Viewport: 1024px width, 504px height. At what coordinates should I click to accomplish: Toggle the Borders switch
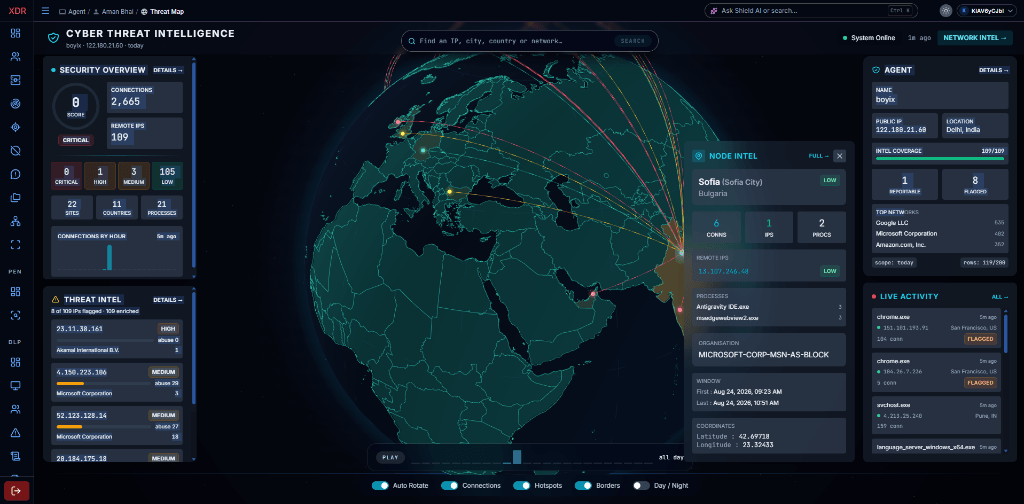583,486
